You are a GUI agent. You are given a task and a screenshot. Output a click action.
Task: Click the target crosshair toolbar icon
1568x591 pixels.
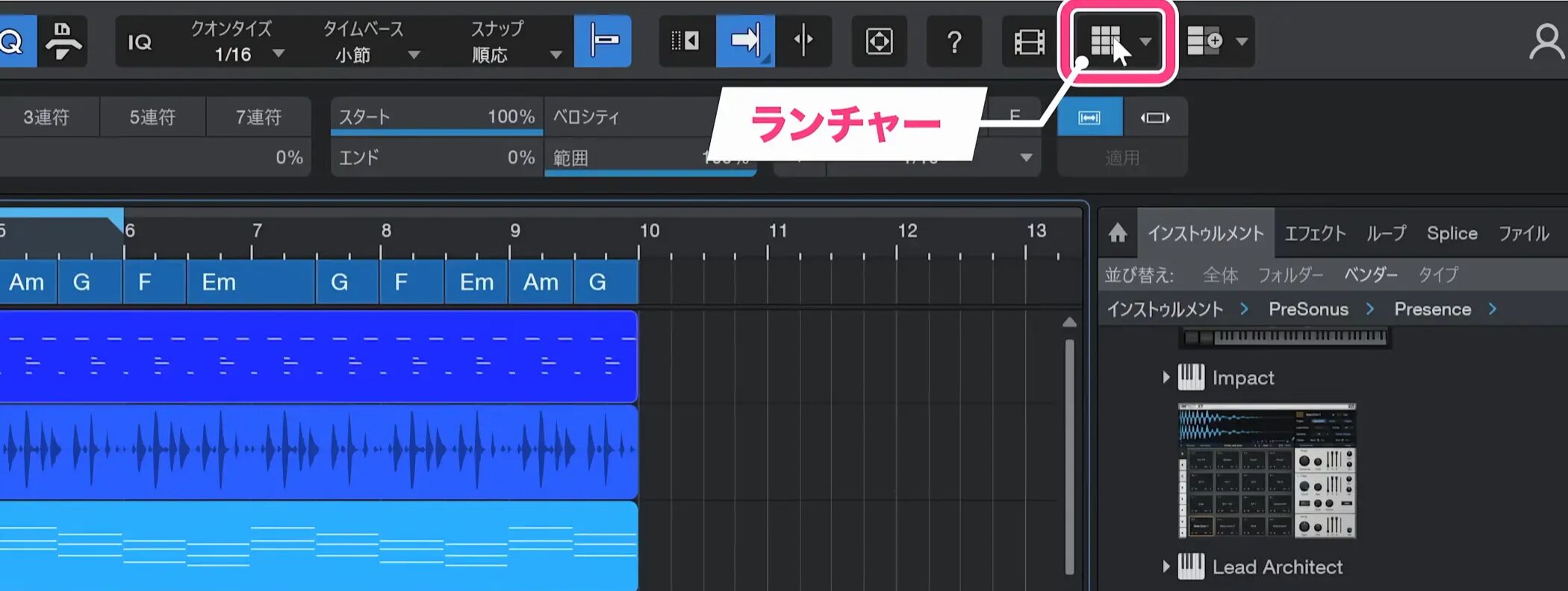(x=879, y=42)
